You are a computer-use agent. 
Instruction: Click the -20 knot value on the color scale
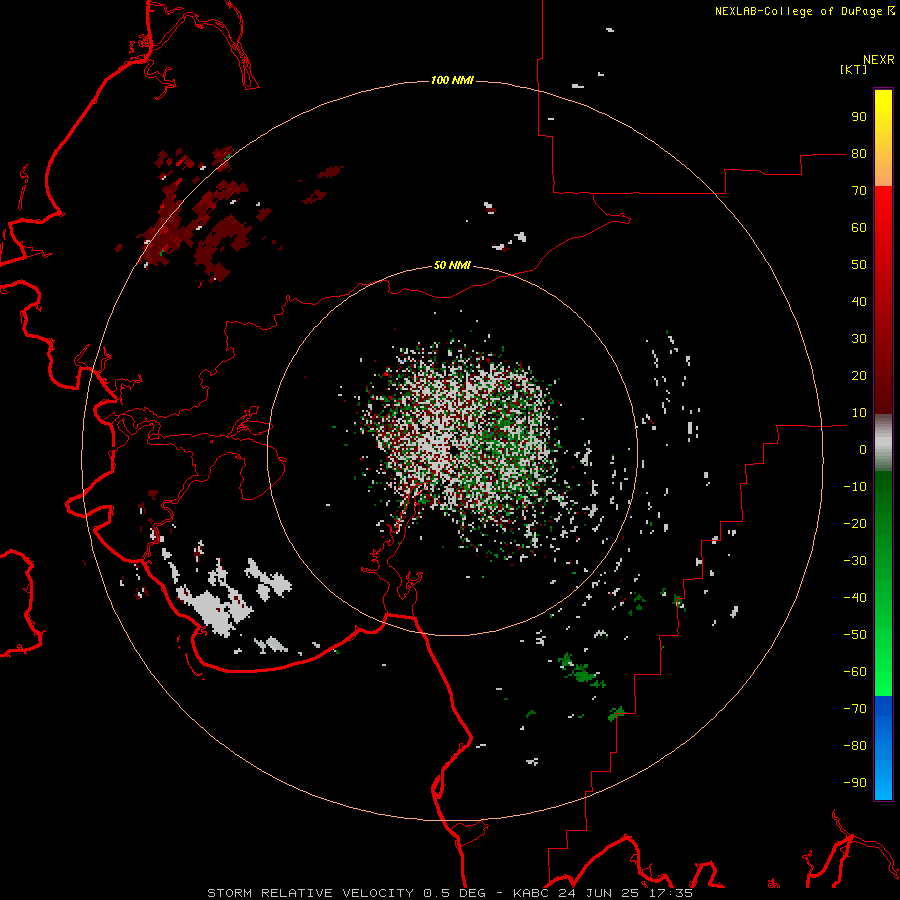pyautogui.click(x=855, y=524)
